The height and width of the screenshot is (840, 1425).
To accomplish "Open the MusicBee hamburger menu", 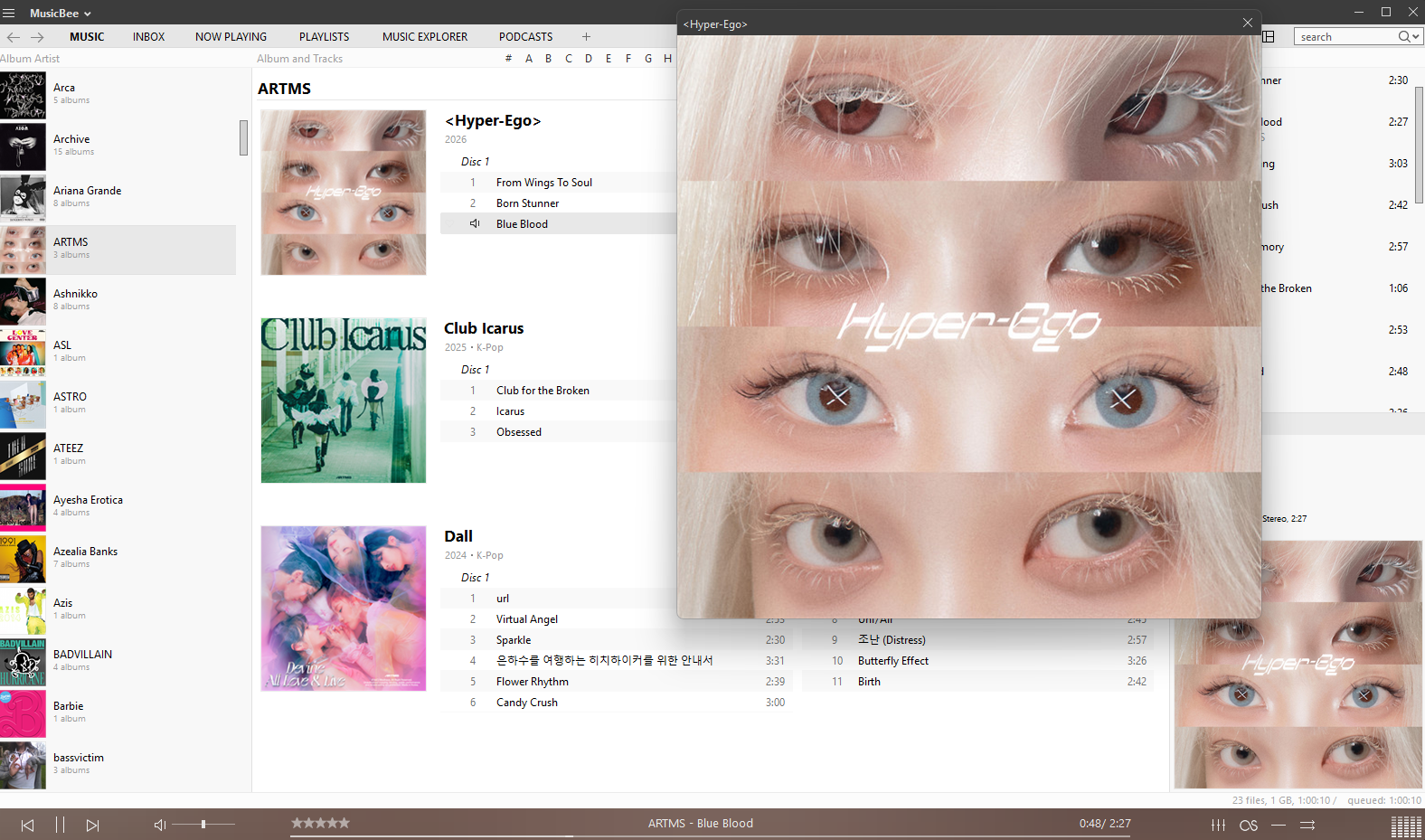I will click(9, 13).
